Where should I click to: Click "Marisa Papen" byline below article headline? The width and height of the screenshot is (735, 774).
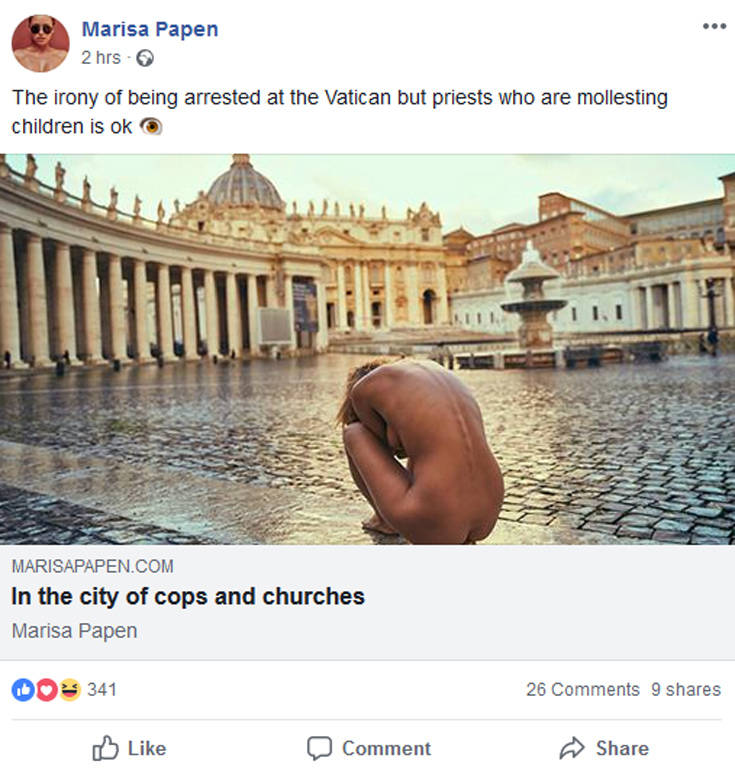(x=74, y=631)
